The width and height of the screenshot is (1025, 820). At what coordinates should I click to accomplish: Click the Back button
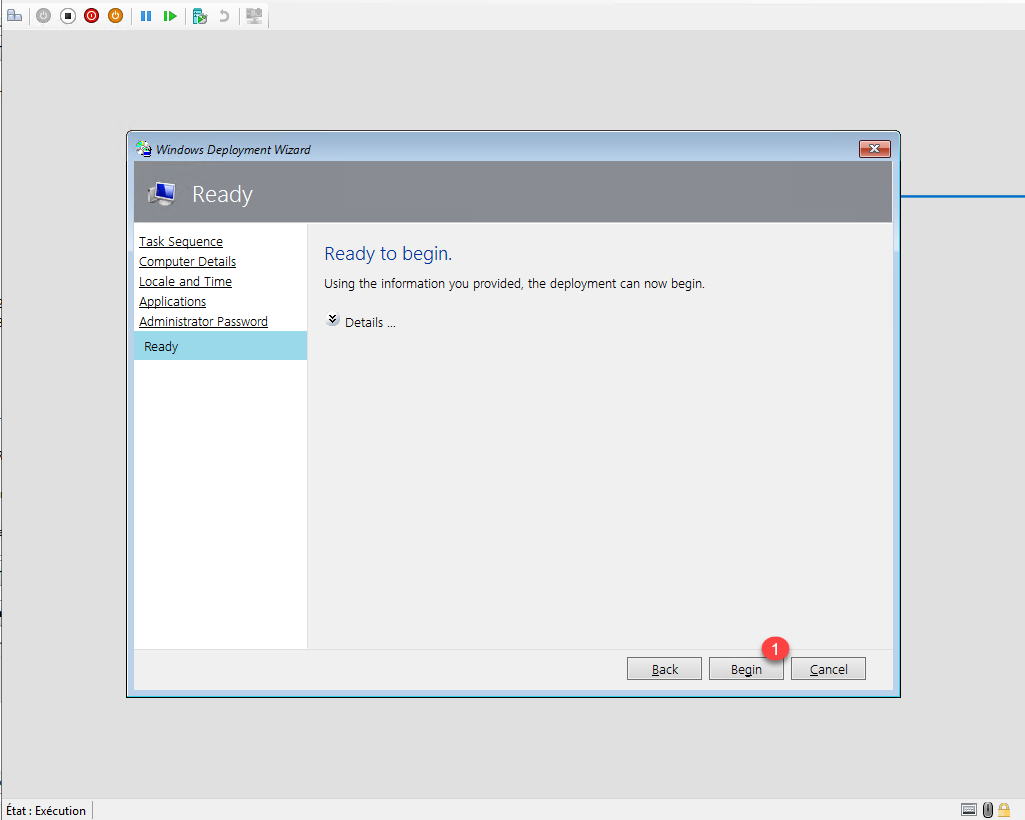664,669
